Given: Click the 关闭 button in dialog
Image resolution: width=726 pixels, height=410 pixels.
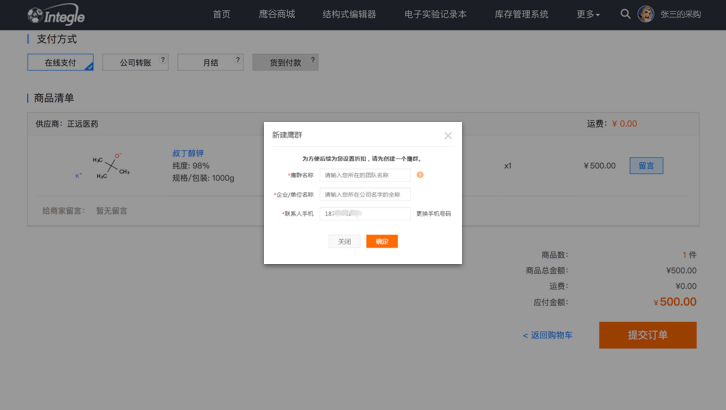Looking at the screenshot, I should [x=344, y=241].
